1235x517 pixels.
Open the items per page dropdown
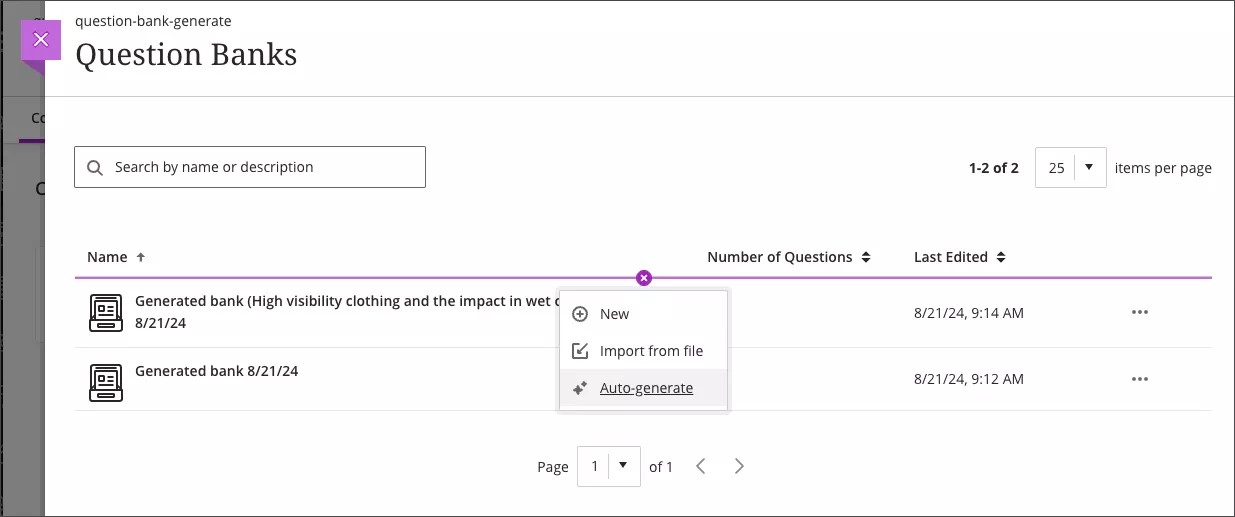coord(1070,168)
